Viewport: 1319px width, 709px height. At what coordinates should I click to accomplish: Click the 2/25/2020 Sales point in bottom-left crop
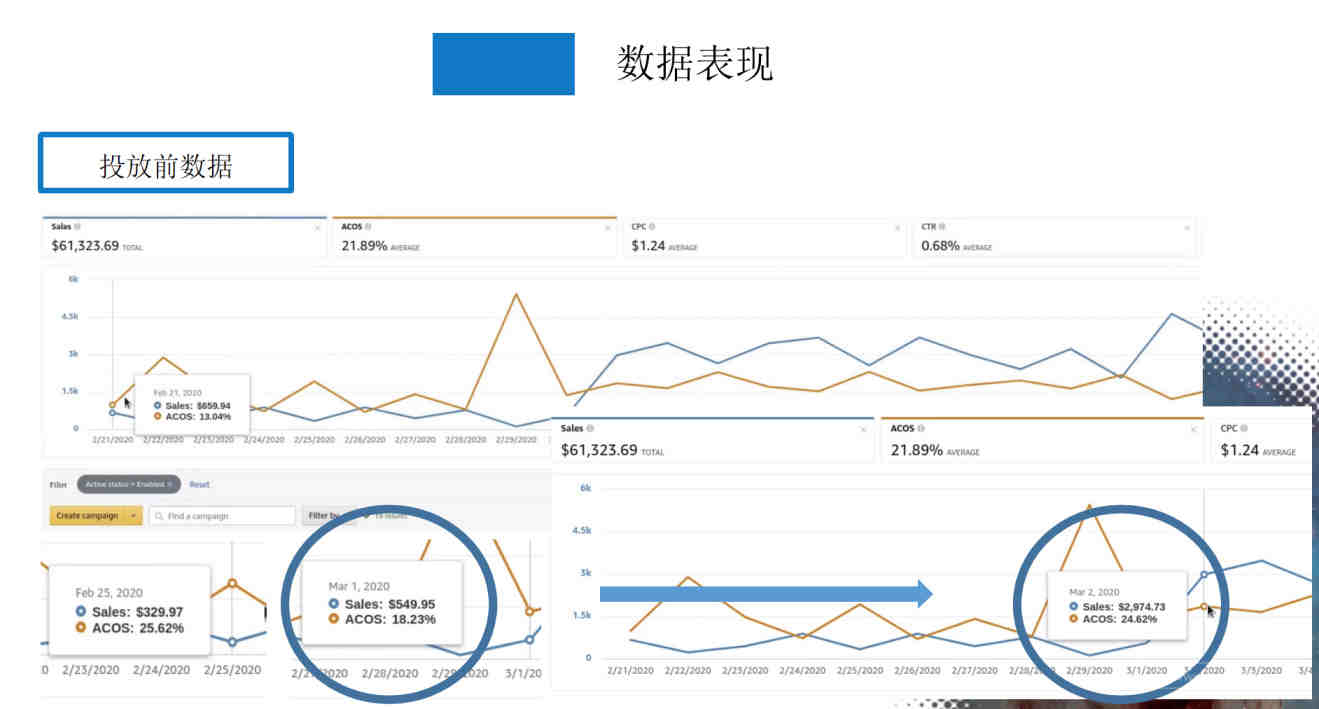[232, 642]
